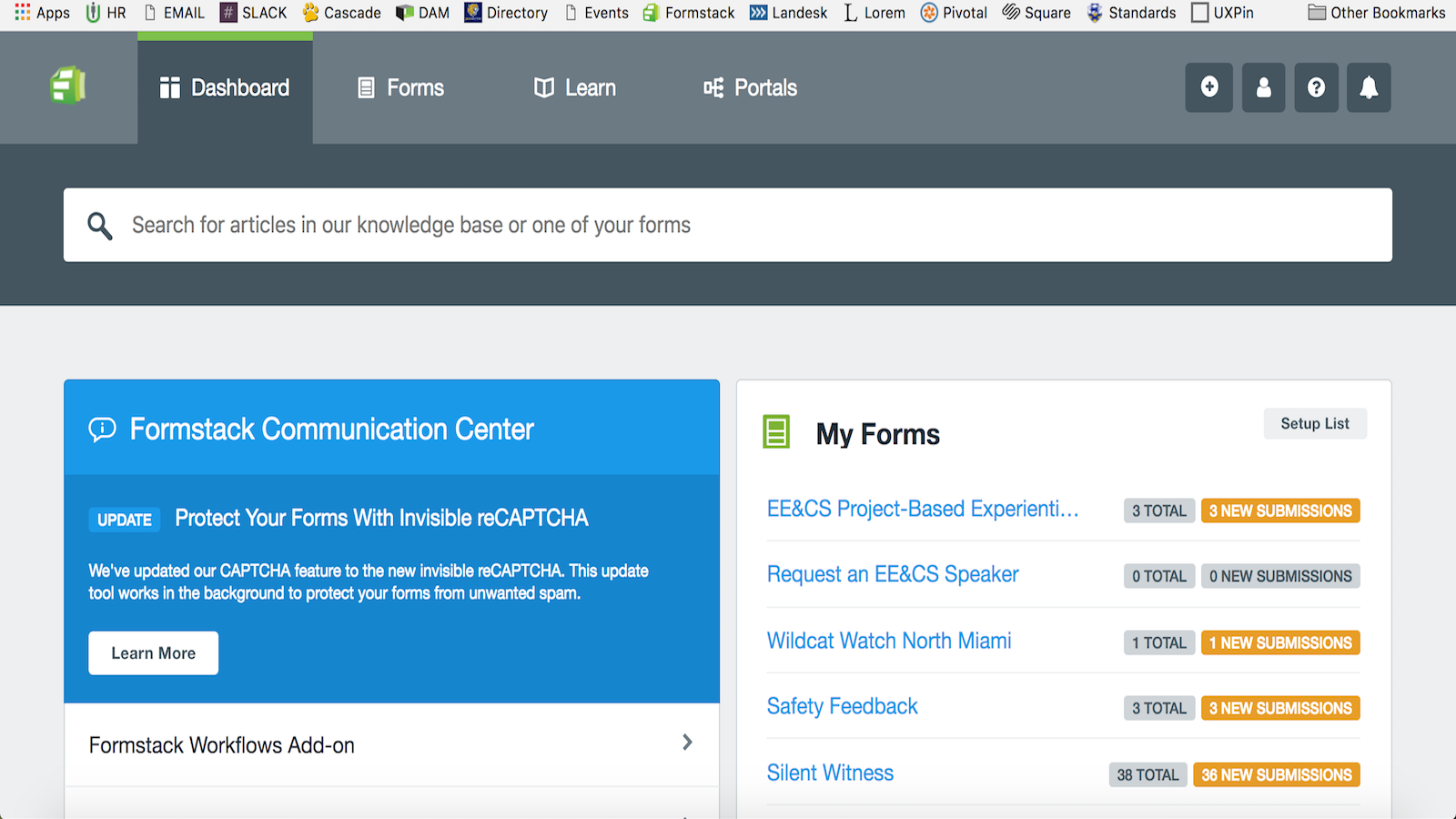
Task: Open the UXPin bookmark
Action: point(1223,13)
